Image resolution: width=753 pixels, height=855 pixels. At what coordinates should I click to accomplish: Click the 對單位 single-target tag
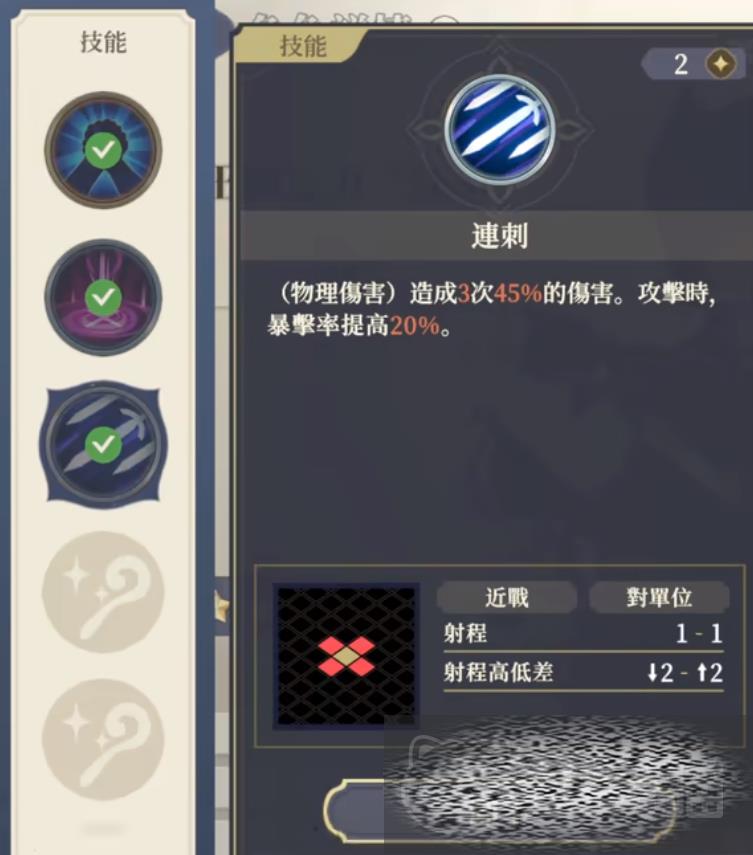tap(659, 597)
